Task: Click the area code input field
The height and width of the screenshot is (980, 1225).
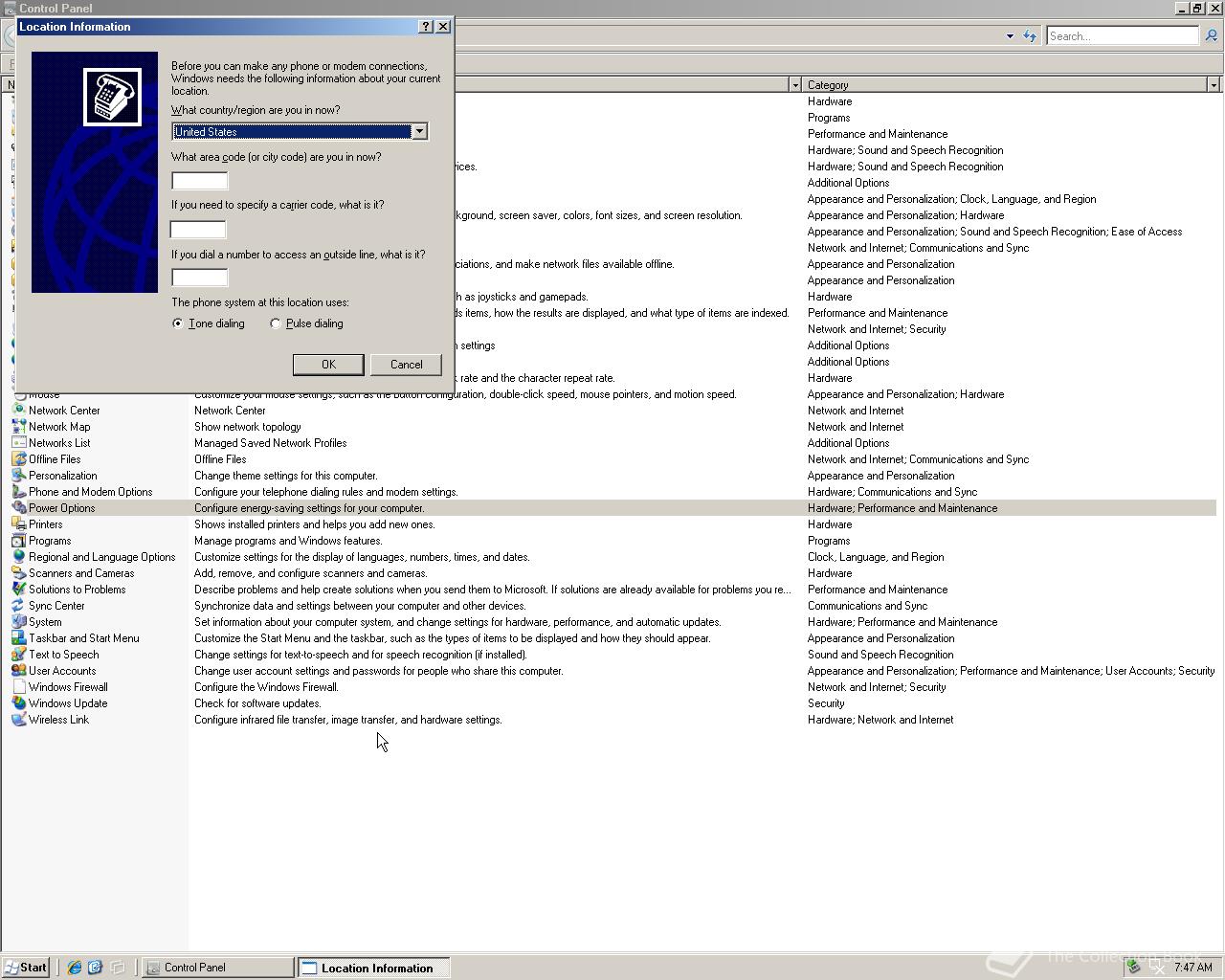Action: (x=200, y=181)
